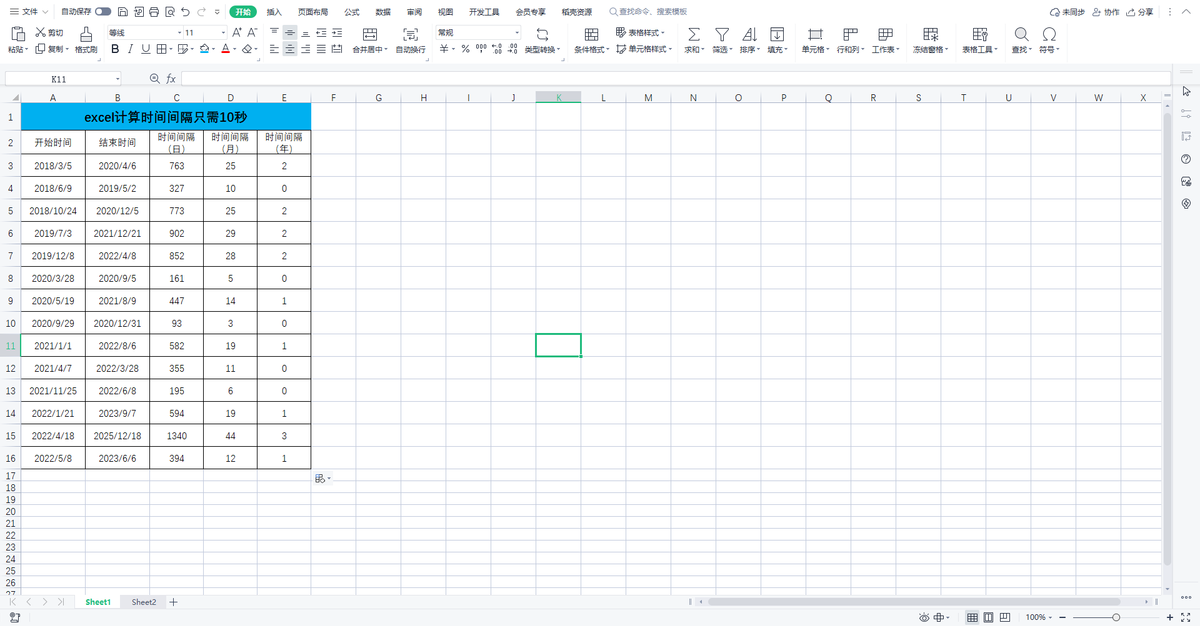The width and height of the screenshot is (1200, 626).
Task: Click the 粘贴 paste icon
Action: pyautogui.click(x=17, y=34)
